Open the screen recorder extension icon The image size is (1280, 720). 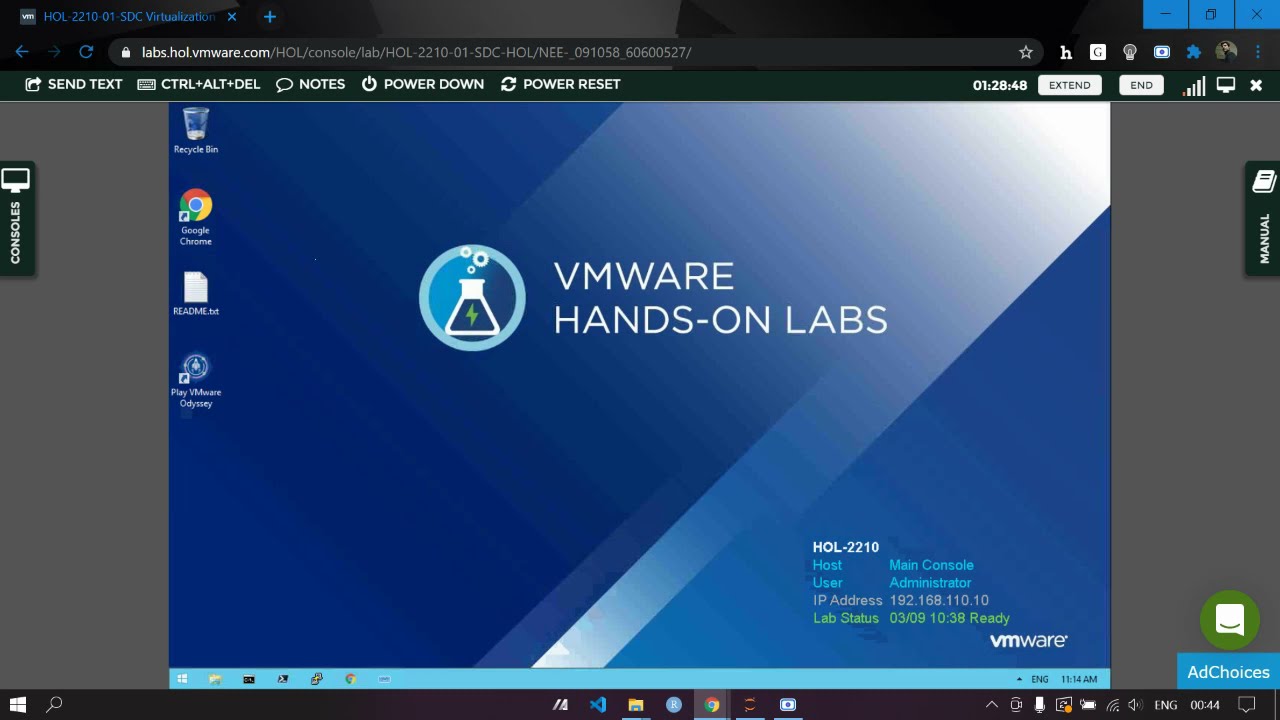pos(1162,52)
